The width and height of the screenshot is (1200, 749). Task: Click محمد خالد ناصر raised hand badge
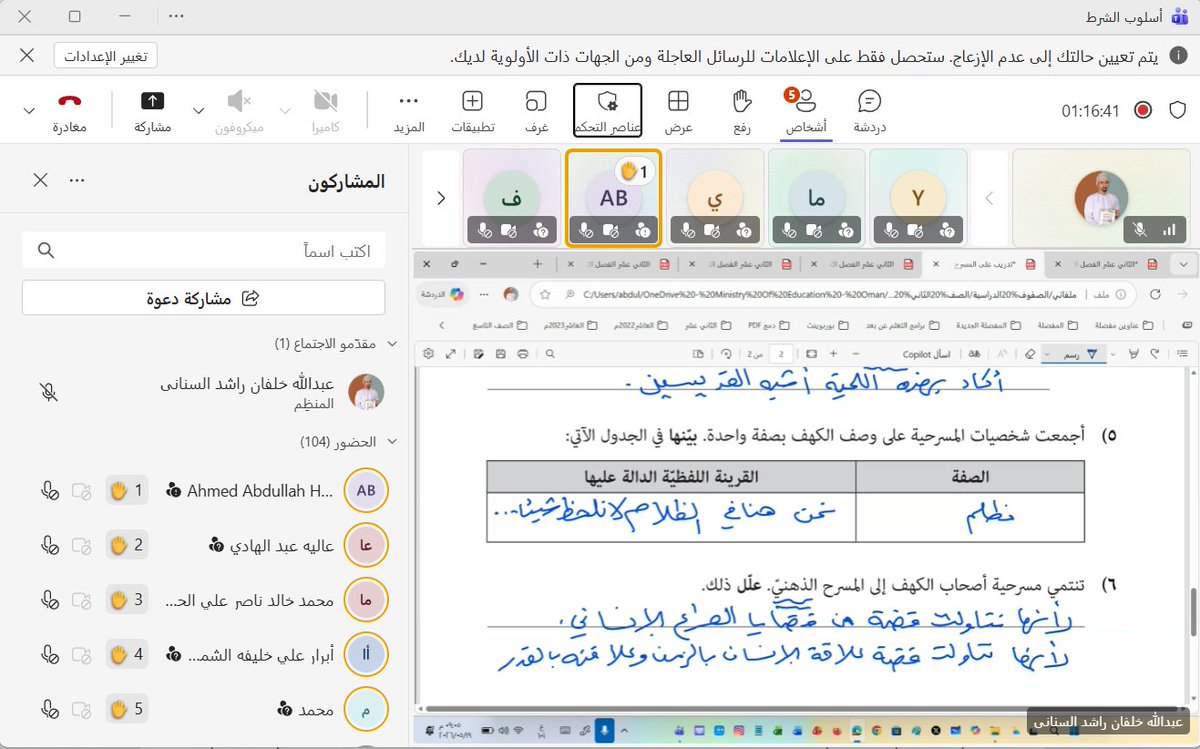(128, 600)
